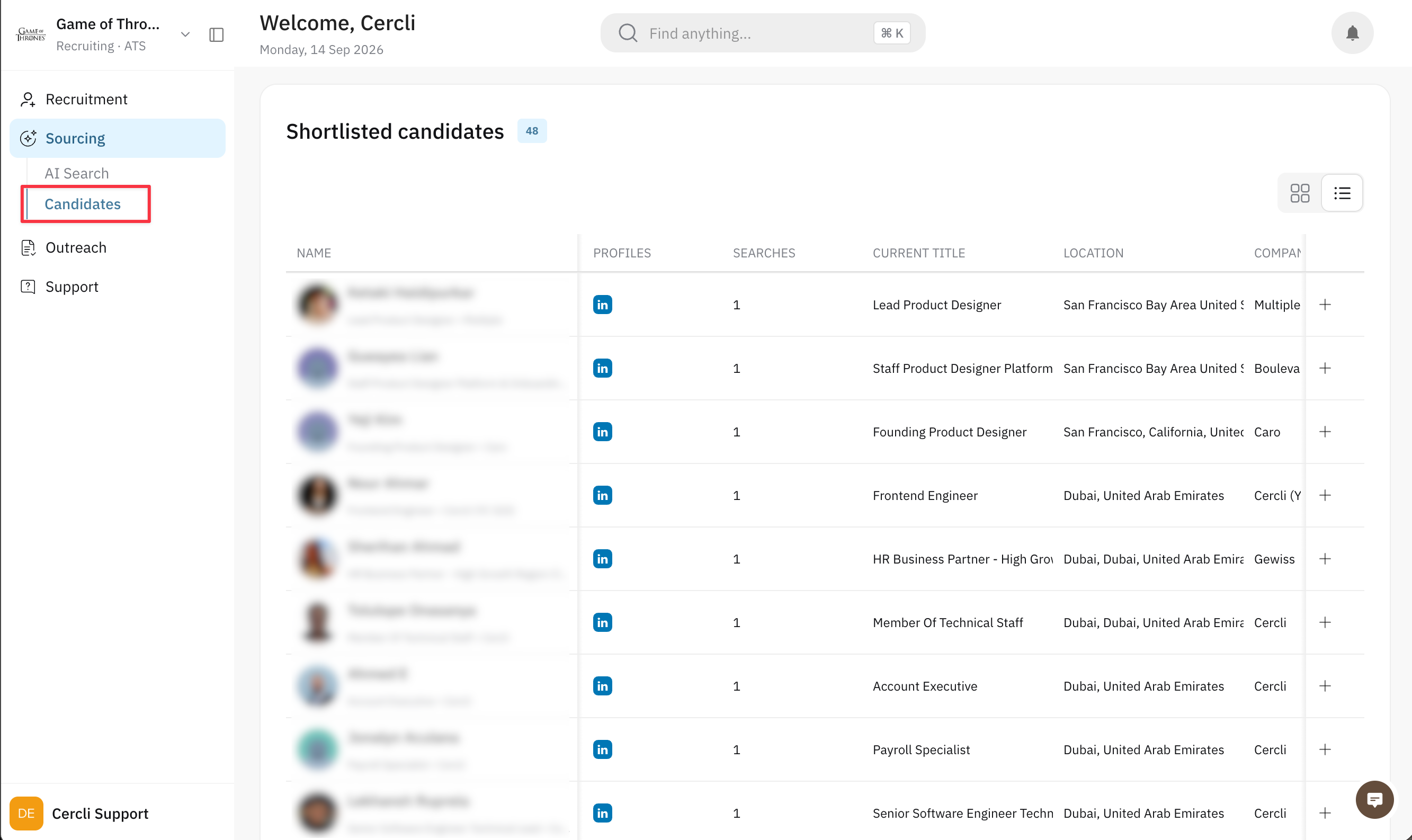This screenshot has height=840, width=1412.
Task: Click the search magnifier icon
Action: [628, 33]
